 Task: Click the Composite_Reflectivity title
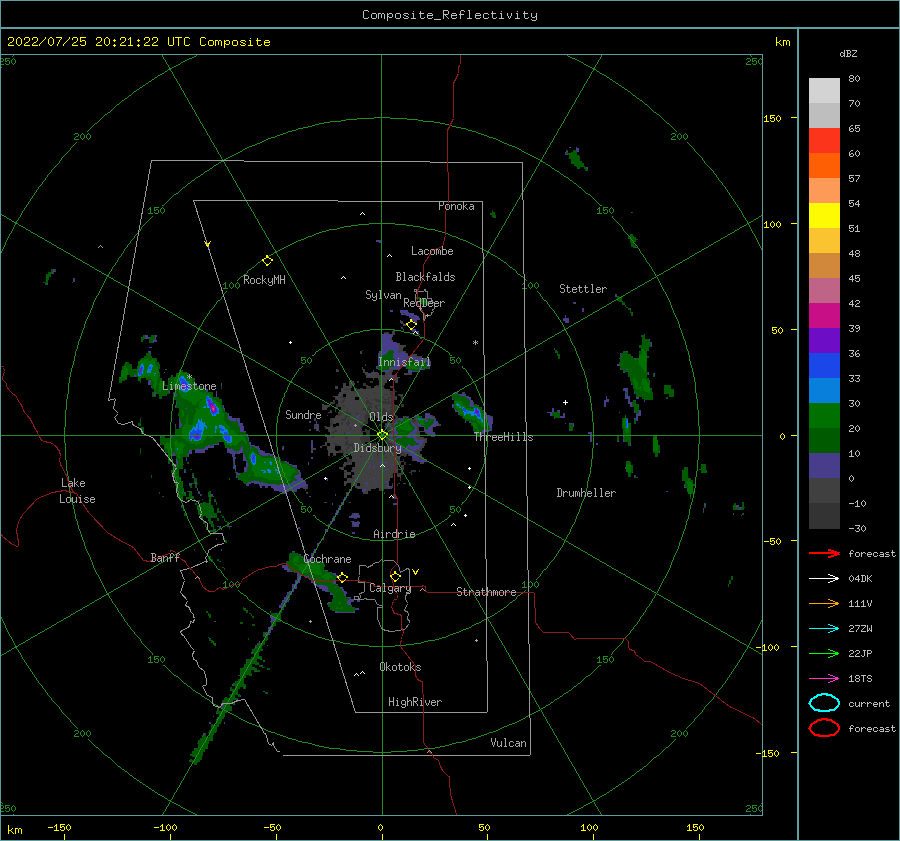450,15
